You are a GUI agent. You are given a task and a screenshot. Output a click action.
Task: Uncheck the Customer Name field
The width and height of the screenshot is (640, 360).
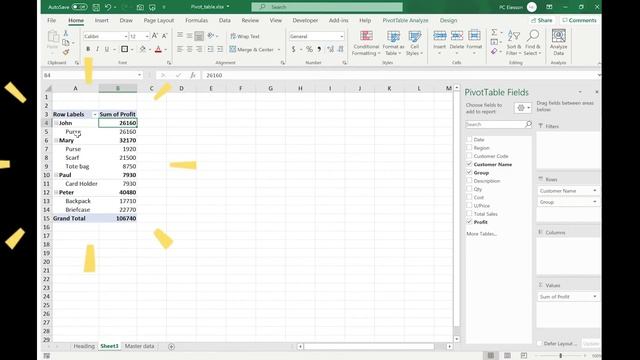coord(469,164)
